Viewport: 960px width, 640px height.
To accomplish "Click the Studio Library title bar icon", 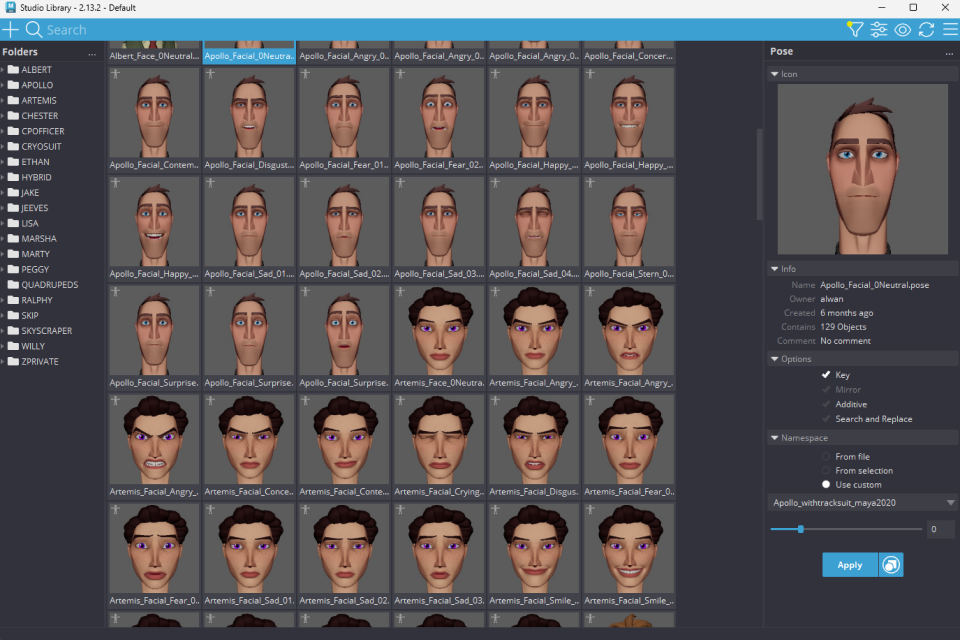I will coord(10,7).
